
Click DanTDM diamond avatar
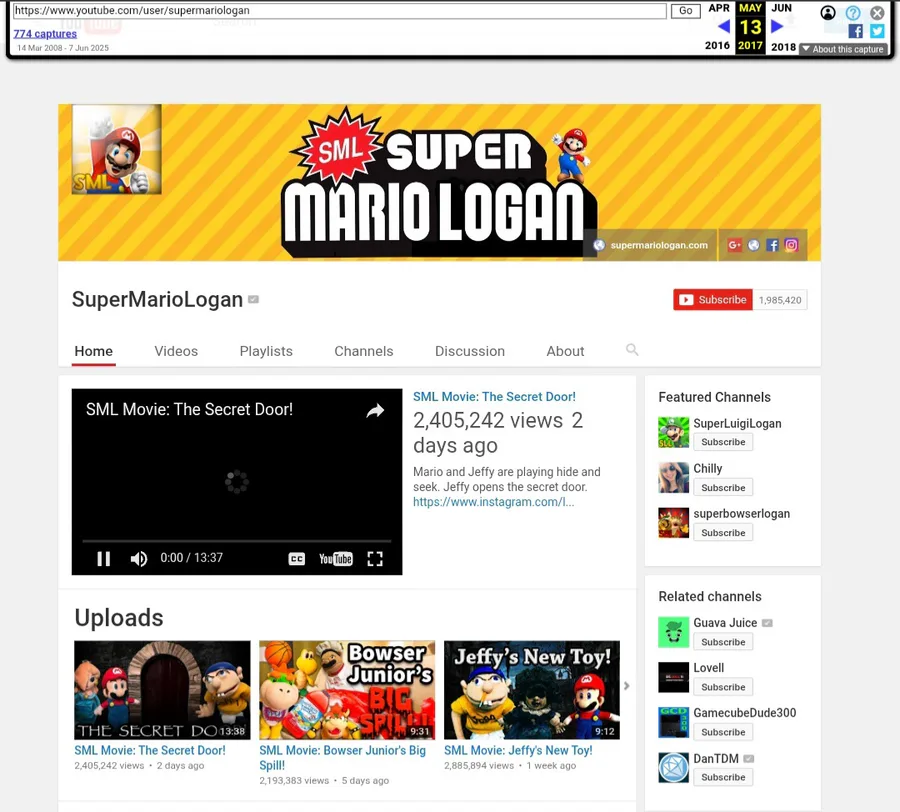(x=673, y=768)
